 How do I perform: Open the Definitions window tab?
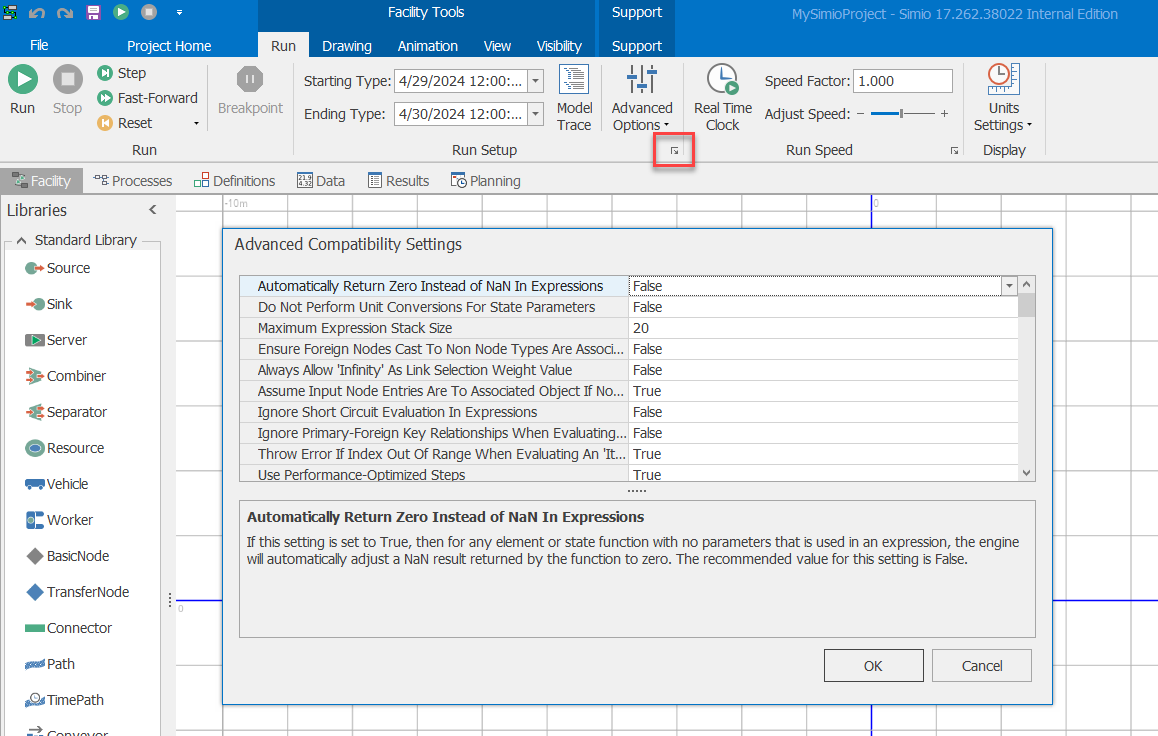[x=235, y=181]
